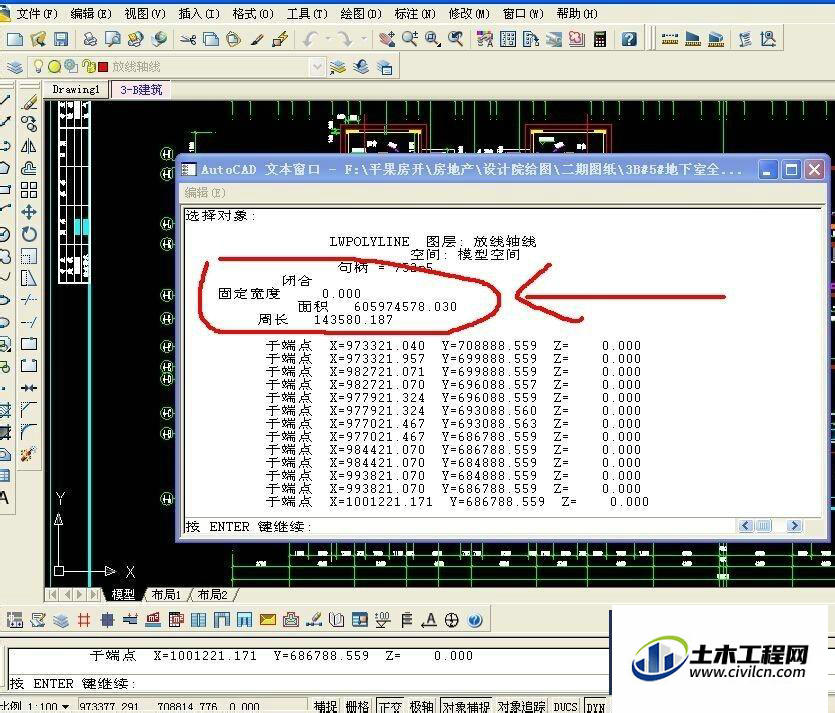The image size is (835, 713).
Task: Click the Redo arrow icon
Action: click(345, 39)
